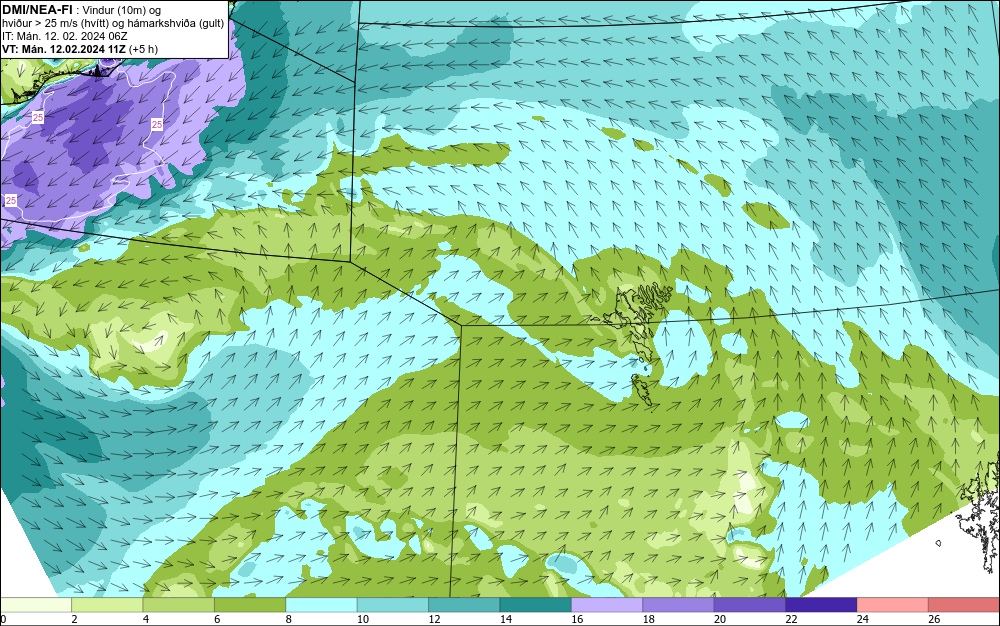Click the 24–26 m/s pink legend swatch
This screenshot has width=1000, height=626.
point(893,605)
